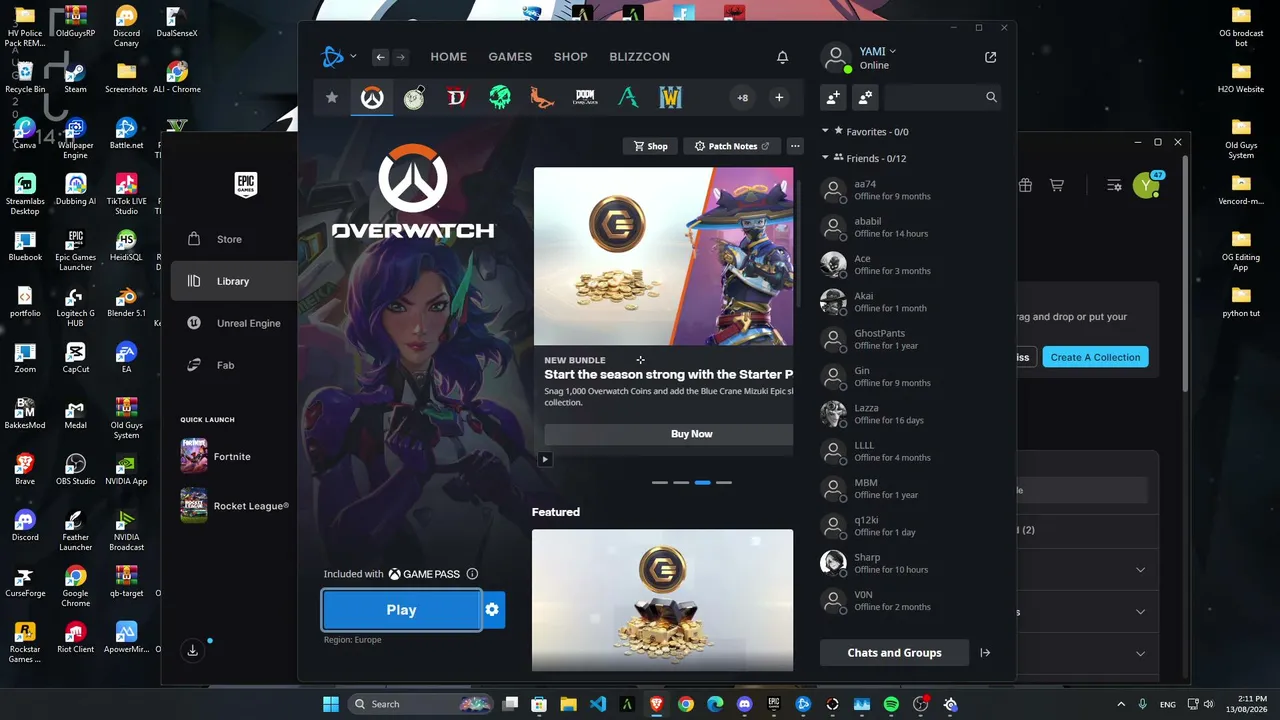Select the Diablo IV game icon
This screenshot has width=1280, height=720.
pos(457,97)
